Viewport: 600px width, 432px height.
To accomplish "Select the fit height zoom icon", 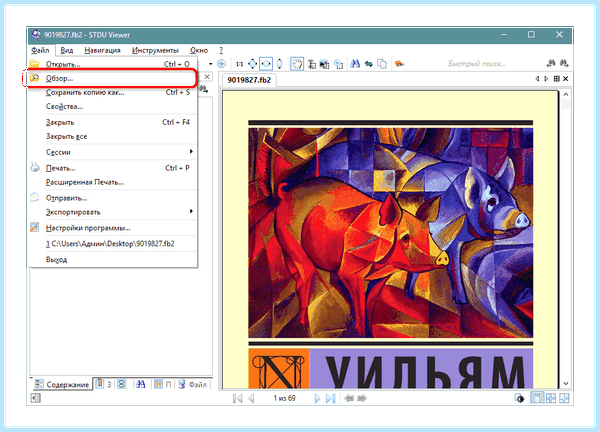I will 280,64.
